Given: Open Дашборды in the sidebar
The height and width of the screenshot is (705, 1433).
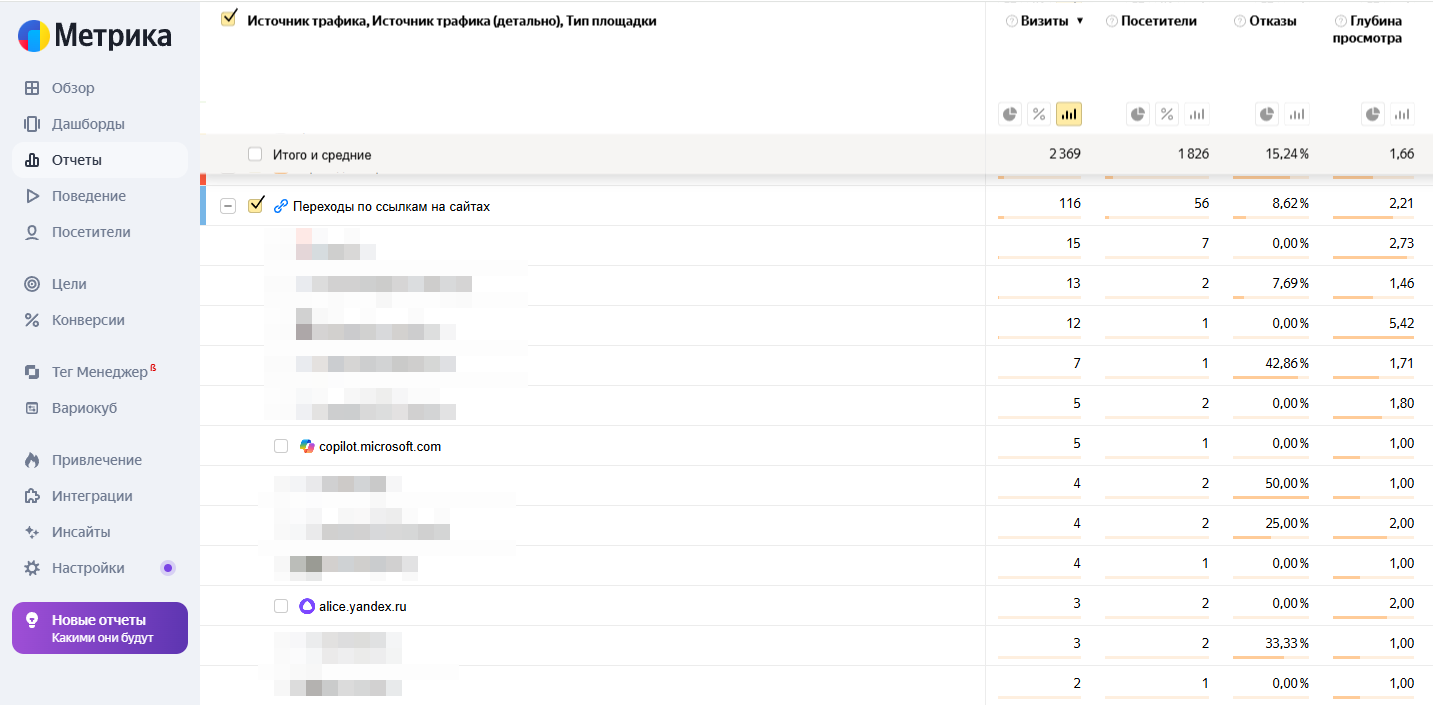Looking at the screenshot, I should click(88, 124).
